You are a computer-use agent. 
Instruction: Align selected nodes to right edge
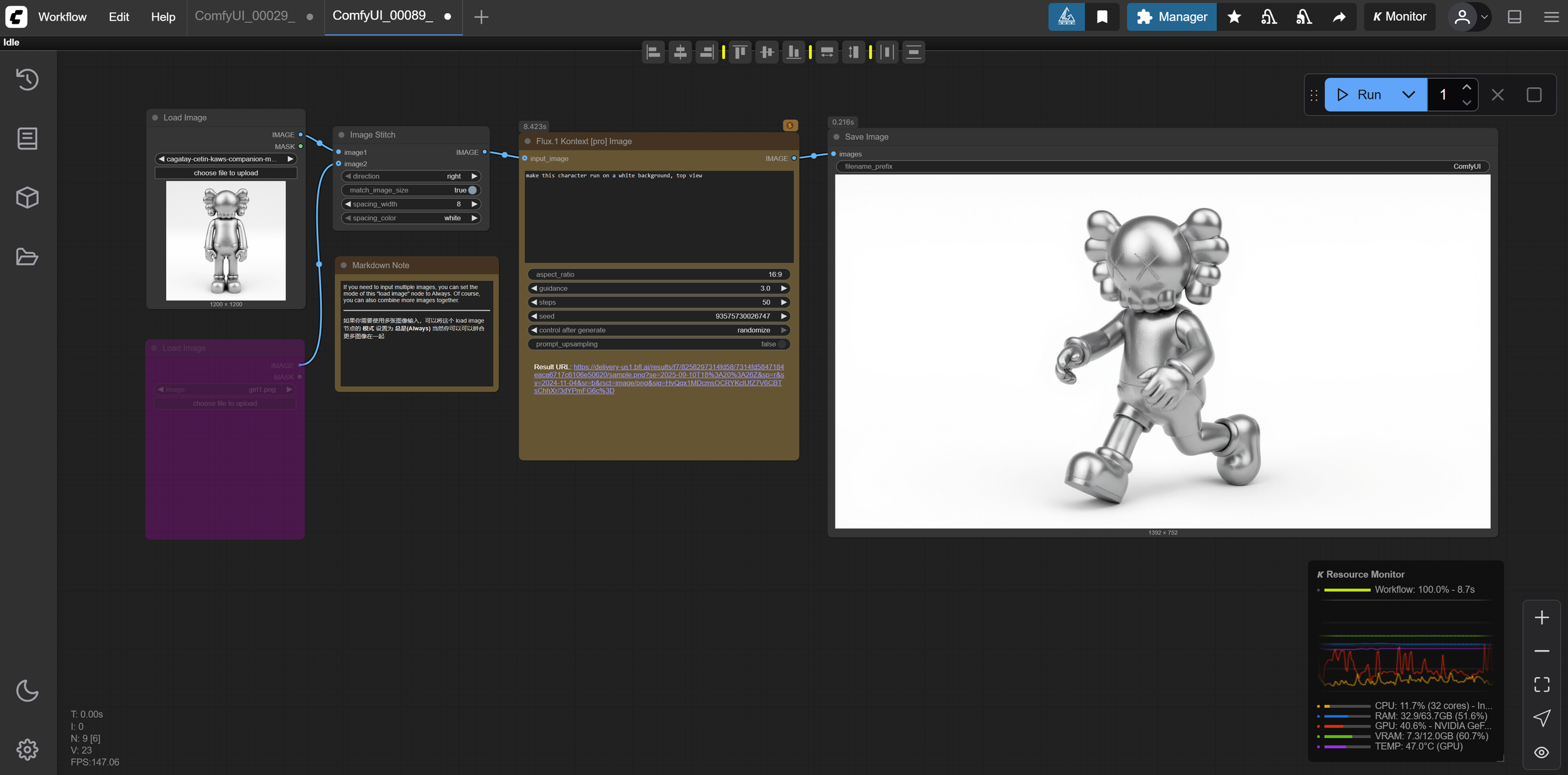point(707,53)
